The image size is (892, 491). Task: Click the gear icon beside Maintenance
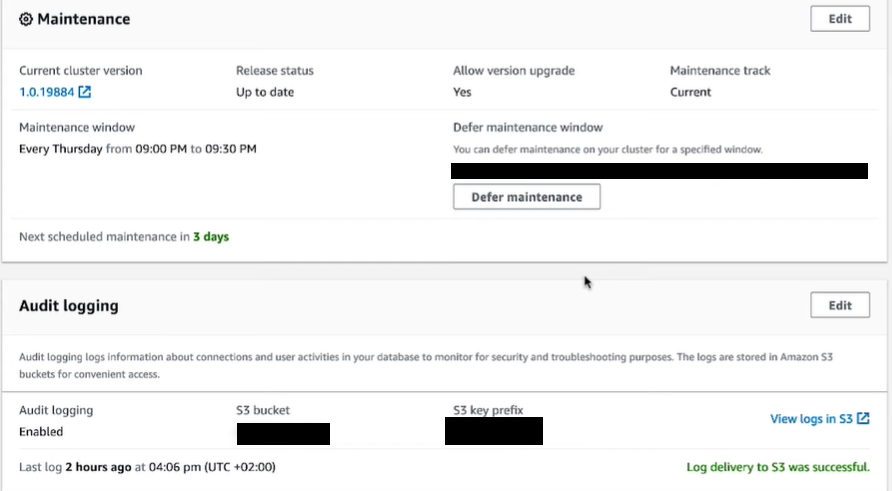pos(26,19)
